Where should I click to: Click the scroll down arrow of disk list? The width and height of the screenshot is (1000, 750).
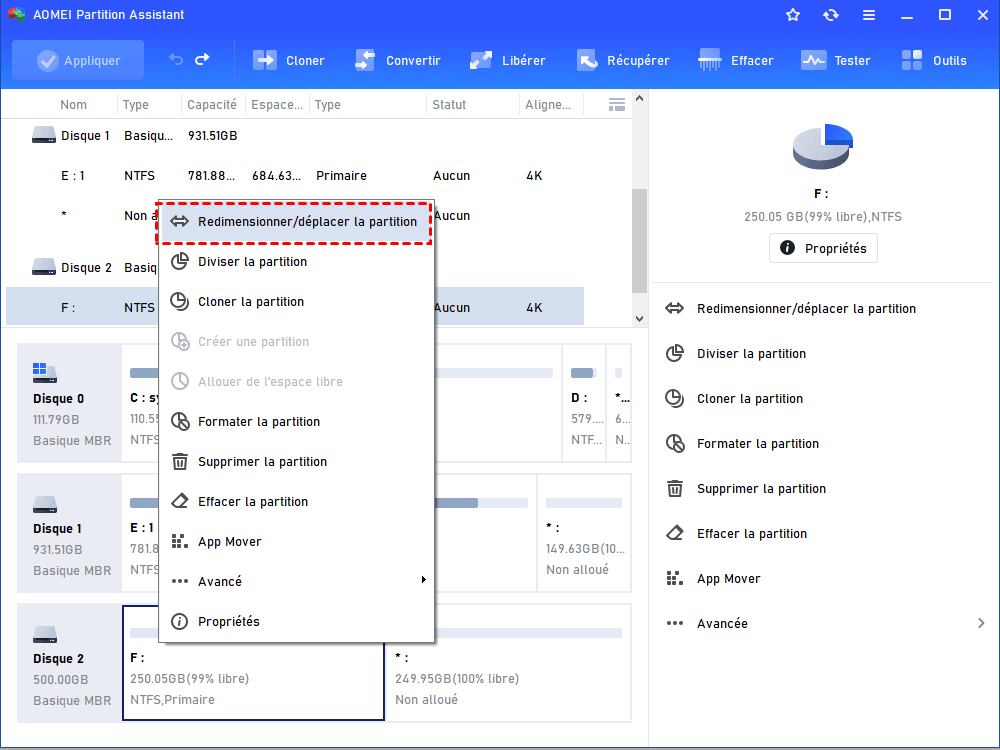[x=639, y=319]
